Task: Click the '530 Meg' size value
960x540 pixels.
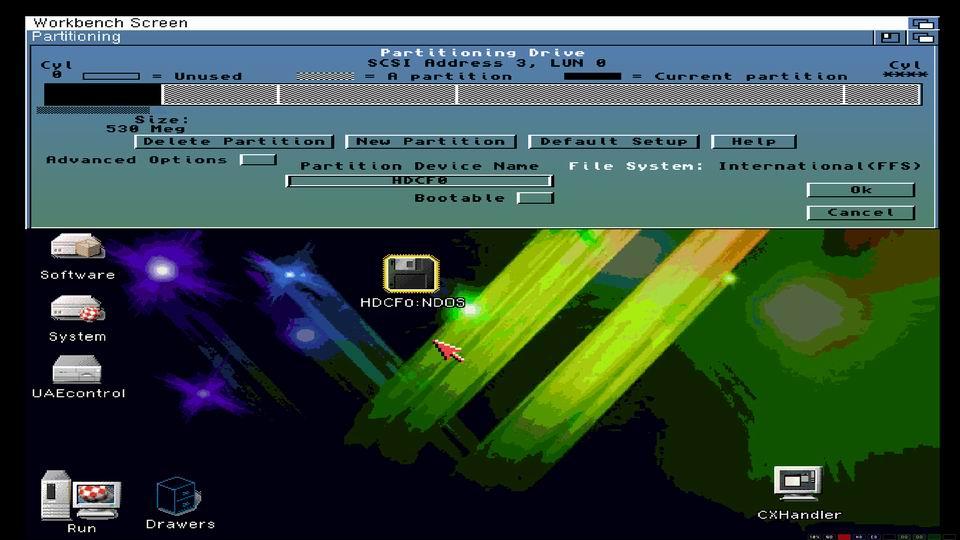Action: (146, 129)
